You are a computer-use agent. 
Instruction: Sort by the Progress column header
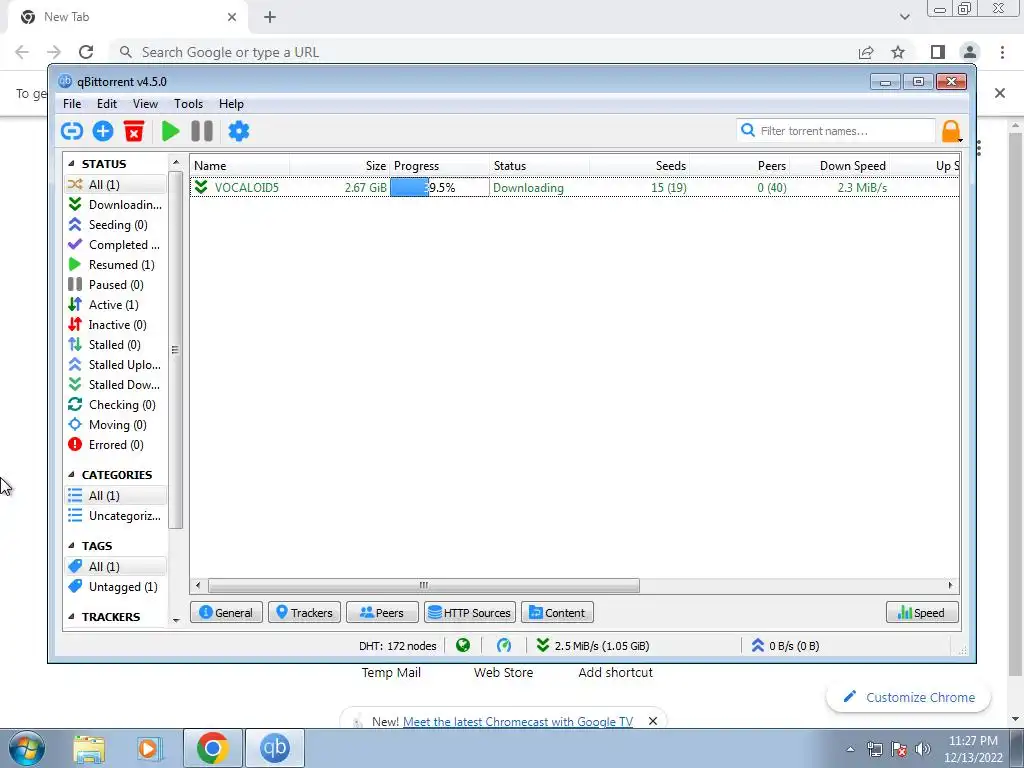(x=440, y=166)
